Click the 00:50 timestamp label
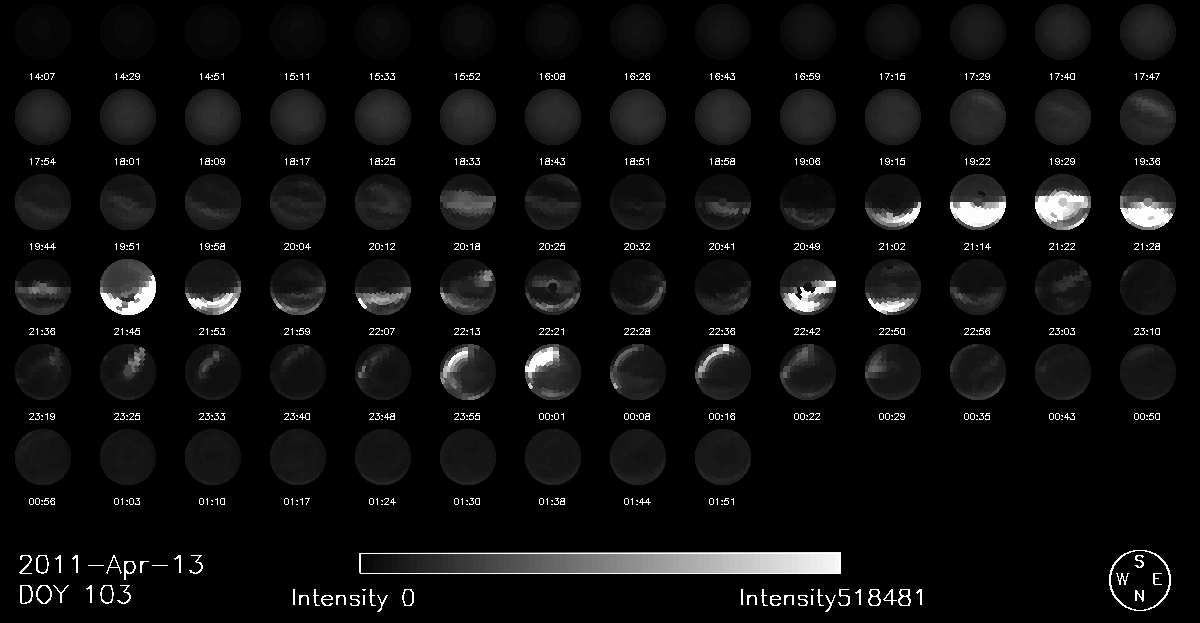 point(1148,416)
